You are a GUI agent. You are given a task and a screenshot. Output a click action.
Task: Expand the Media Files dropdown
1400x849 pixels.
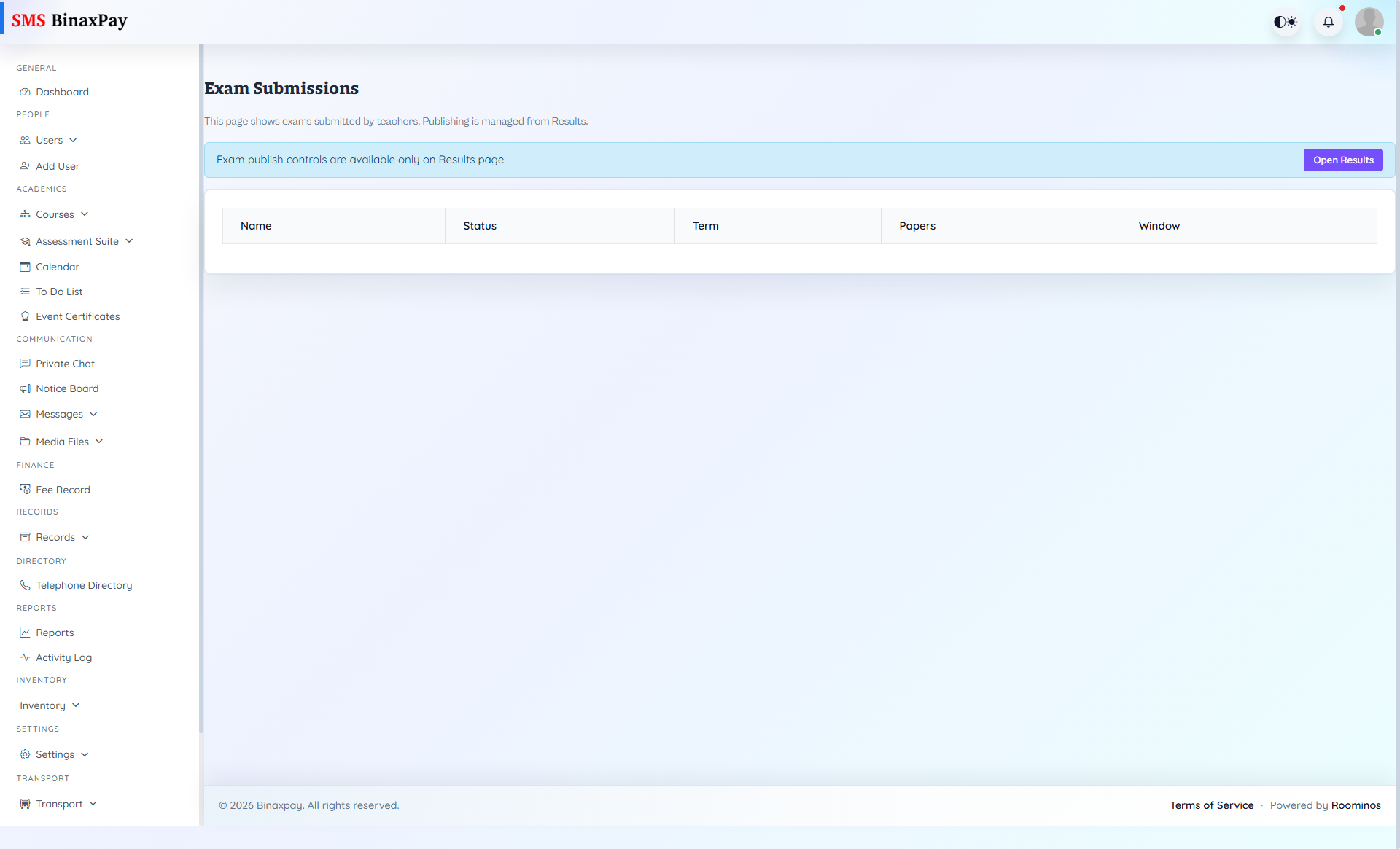point(61,442)
